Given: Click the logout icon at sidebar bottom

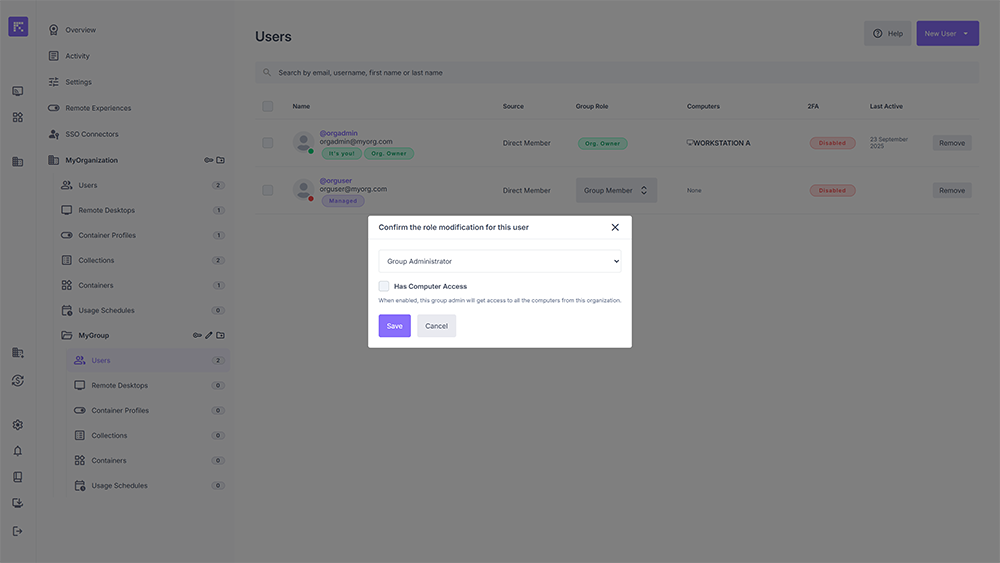Looking at the screenshot, I should point(17,531).
